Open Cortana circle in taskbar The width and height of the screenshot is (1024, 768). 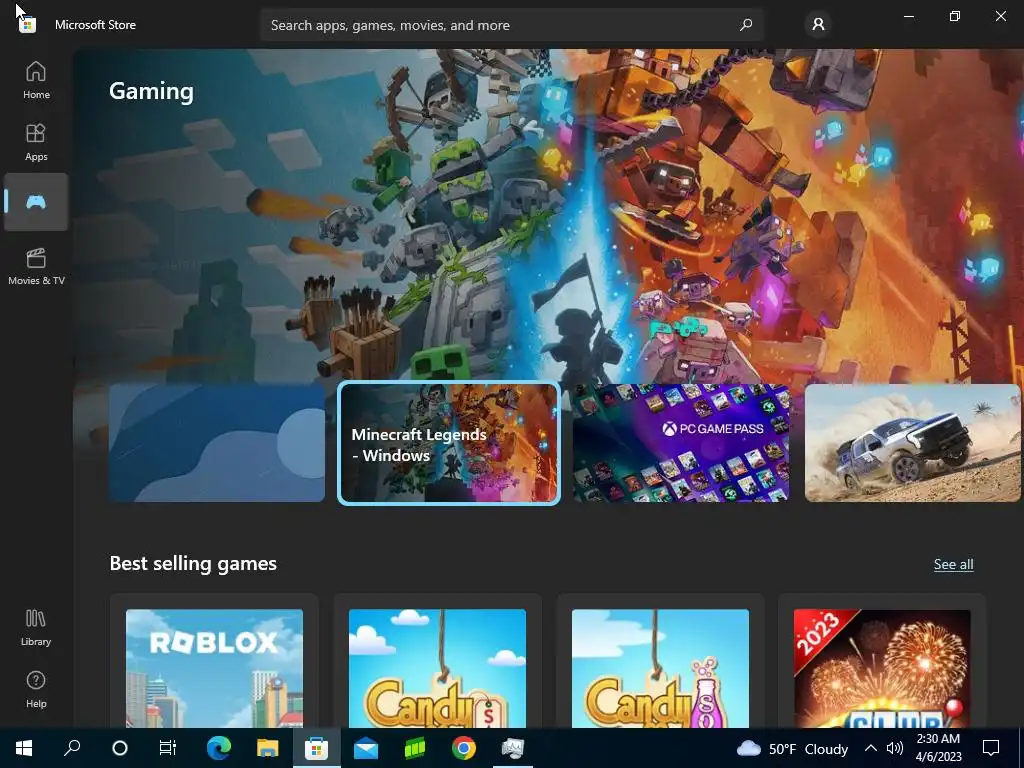point(120,748)
